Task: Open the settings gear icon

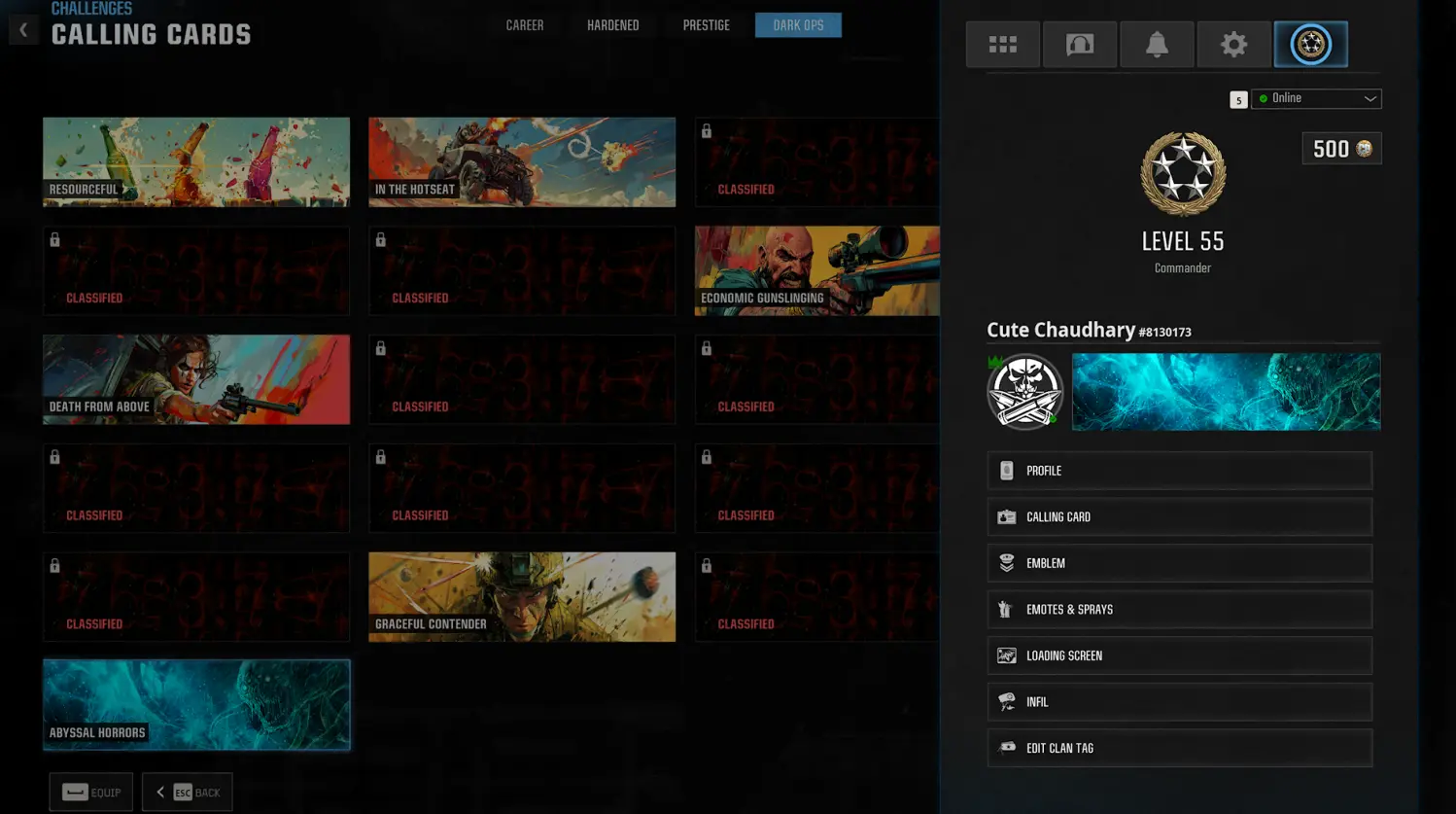Action: pyautogui.click(x=1233, y=45)
